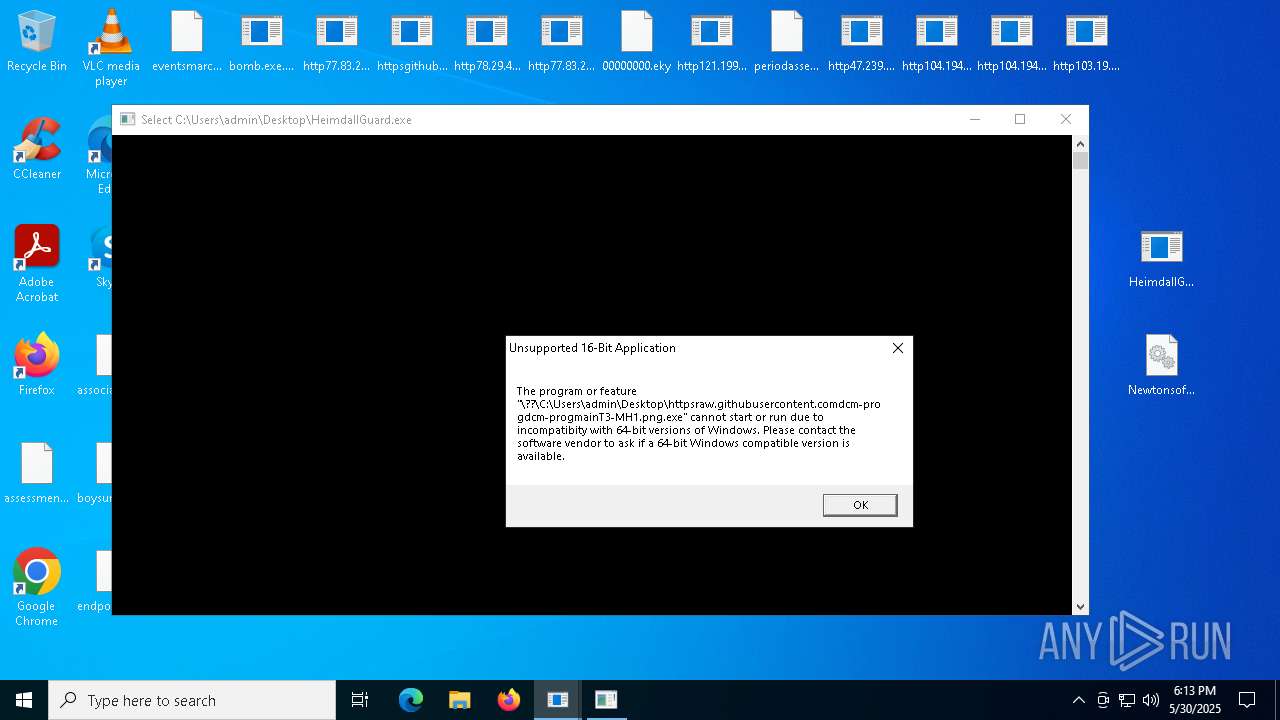Open Firefox from the taskbar

509,700
